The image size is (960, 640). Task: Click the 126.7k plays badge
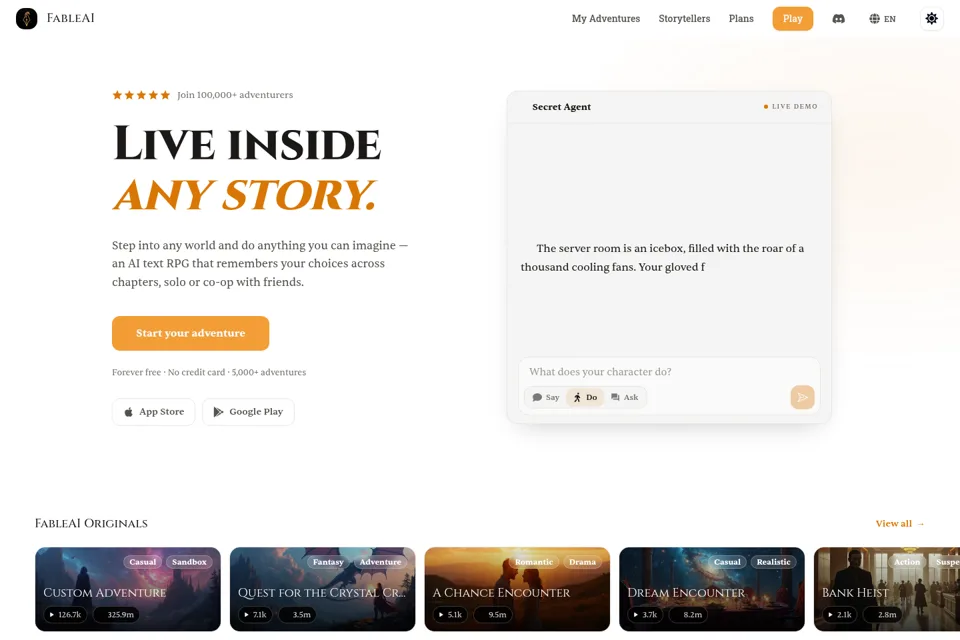point(65,614)
